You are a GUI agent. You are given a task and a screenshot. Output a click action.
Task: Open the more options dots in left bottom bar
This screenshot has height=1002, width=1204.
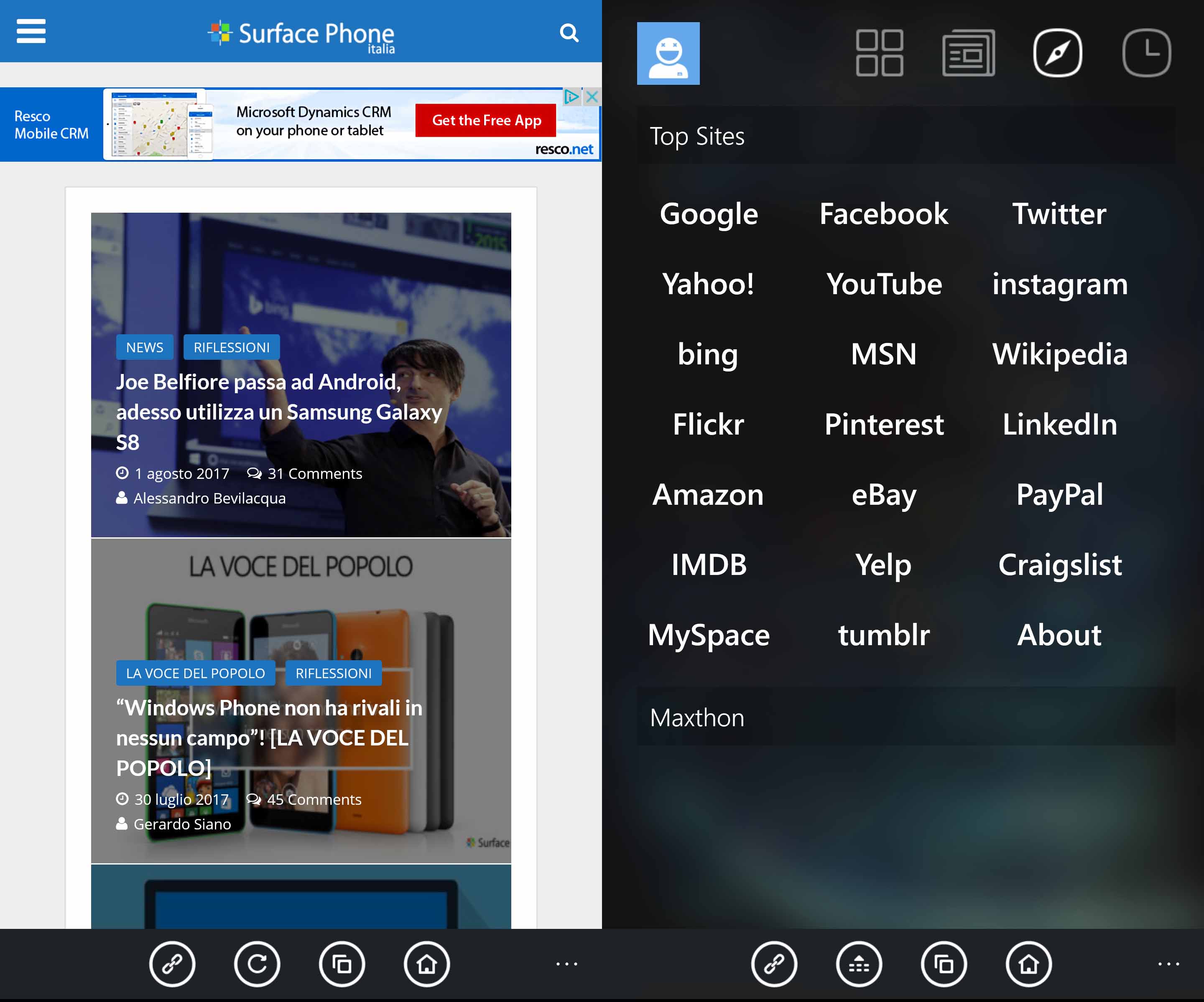tap(567, 964)
